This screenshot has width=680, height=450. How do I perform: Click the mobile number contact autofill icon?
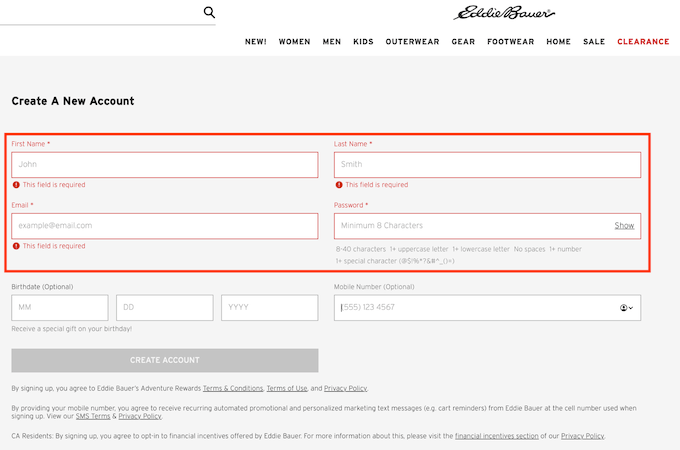click(x=626, y=308)
